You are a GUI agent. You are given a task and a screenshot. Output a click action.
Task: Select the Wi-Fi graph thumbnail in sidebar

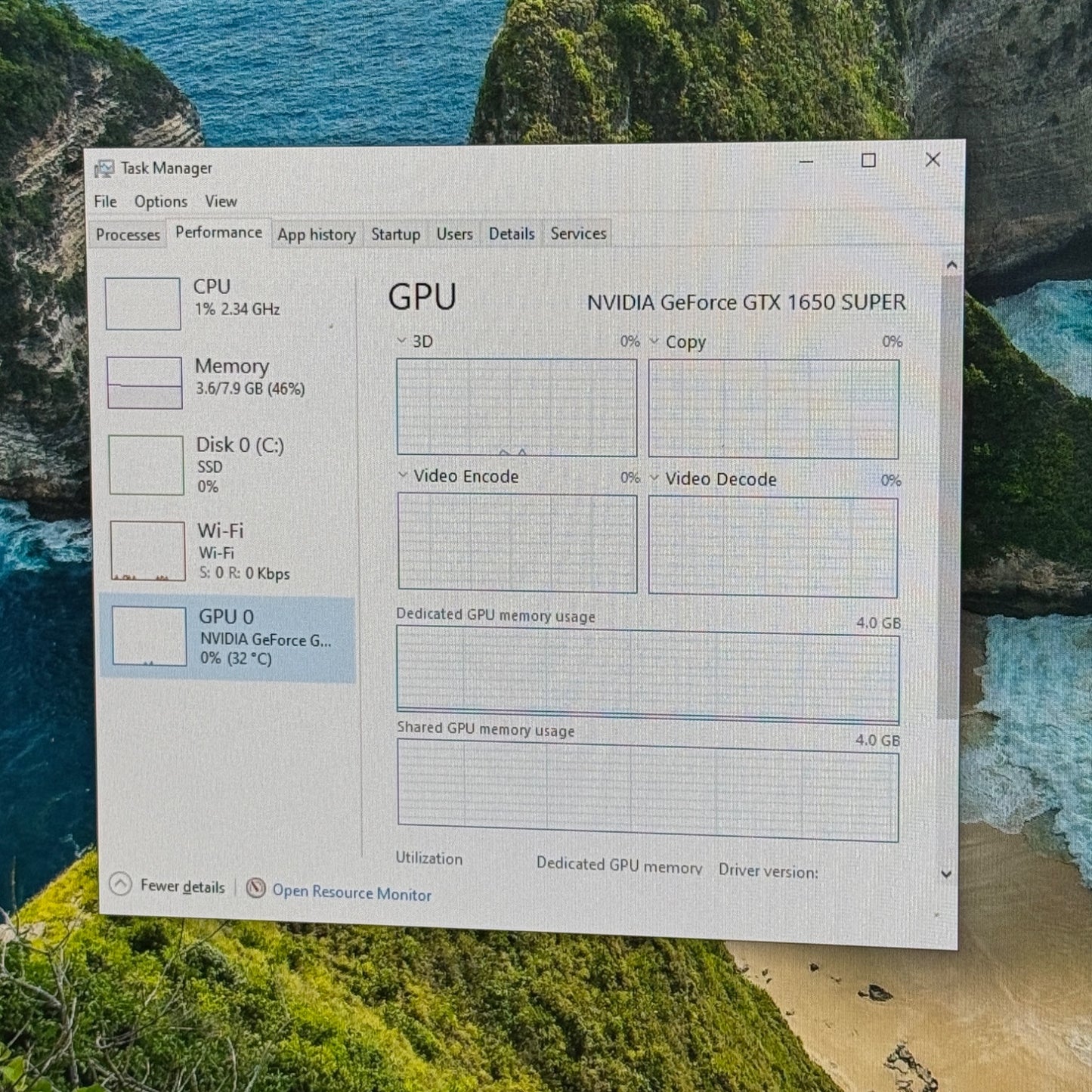point(147,551)
